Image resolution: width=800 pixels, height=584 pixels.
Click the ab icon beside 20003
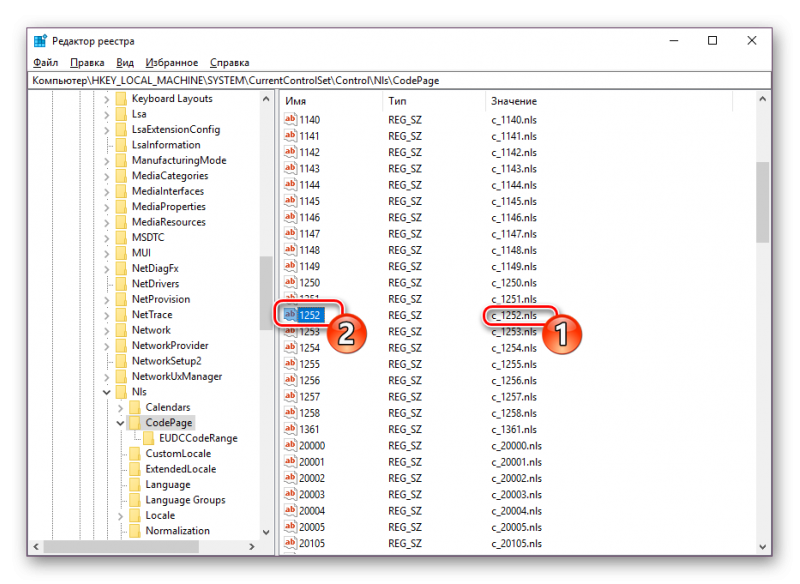click(x=290, y=494)
